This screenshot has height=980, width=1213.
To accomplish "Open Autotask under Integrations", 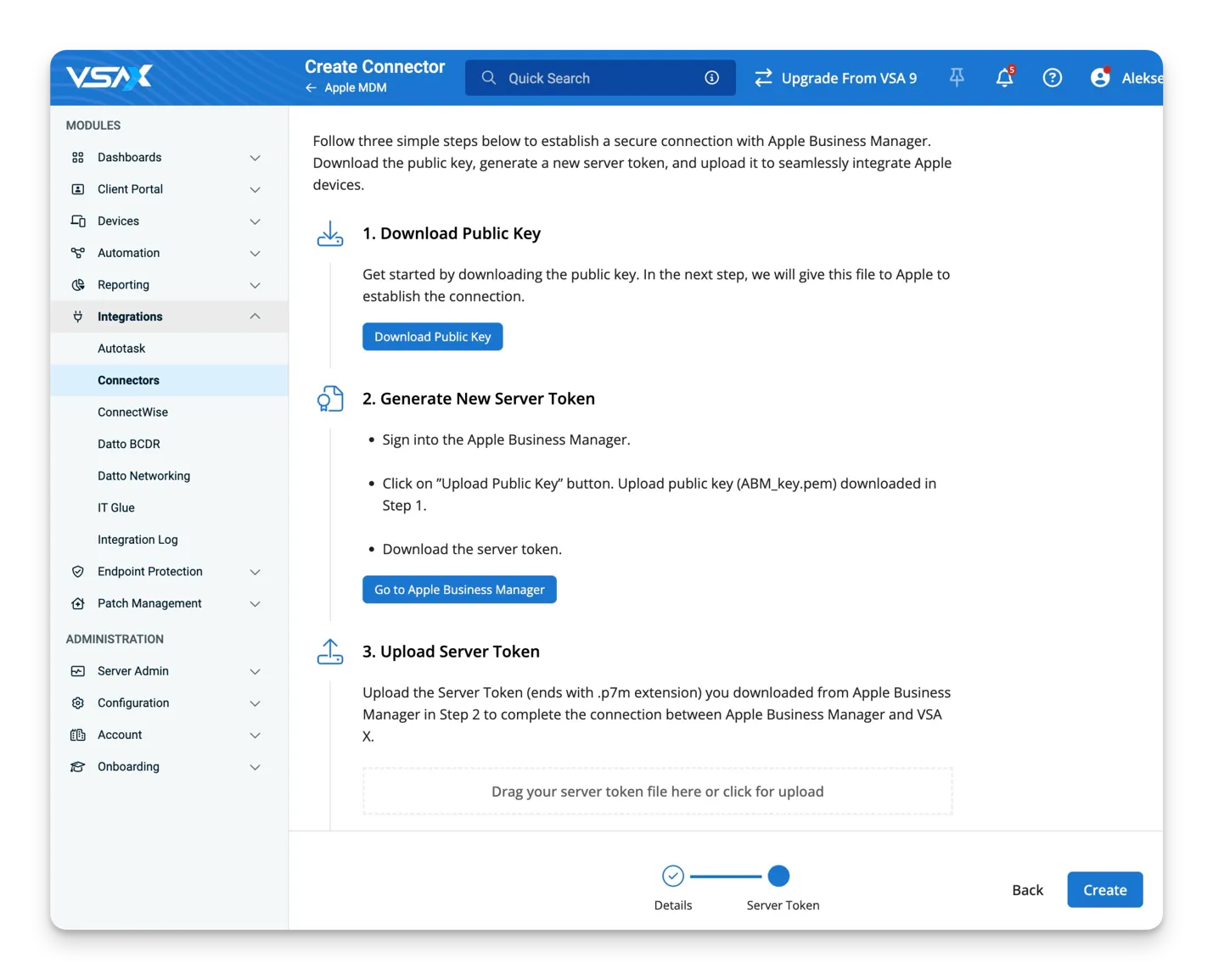I will click(x=121, y=349).
